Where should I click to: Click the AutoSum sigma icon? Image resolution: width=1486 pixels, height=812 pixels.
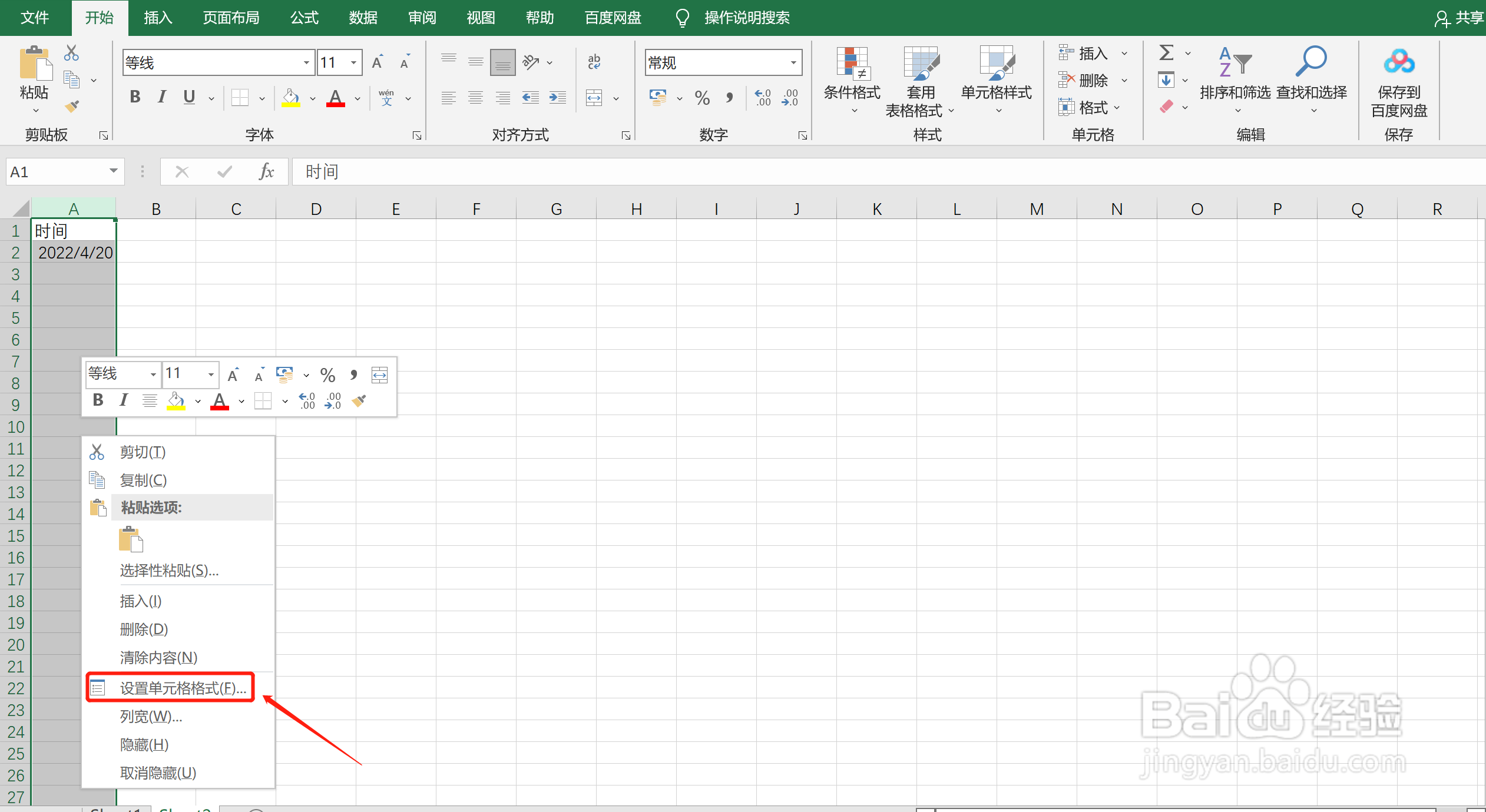click(x=1166, y=53)
